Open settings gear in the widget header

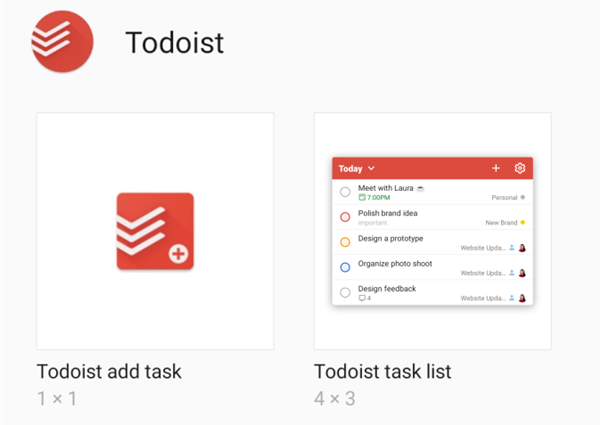pyautogui.click(x=520, y=168)
